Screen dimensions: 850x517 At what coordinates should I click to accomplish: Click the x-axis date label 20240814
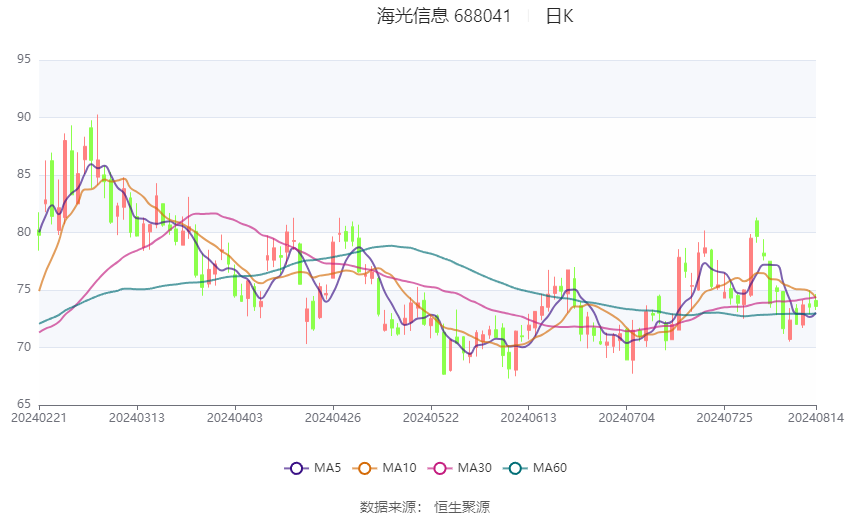tap(816, 418)
